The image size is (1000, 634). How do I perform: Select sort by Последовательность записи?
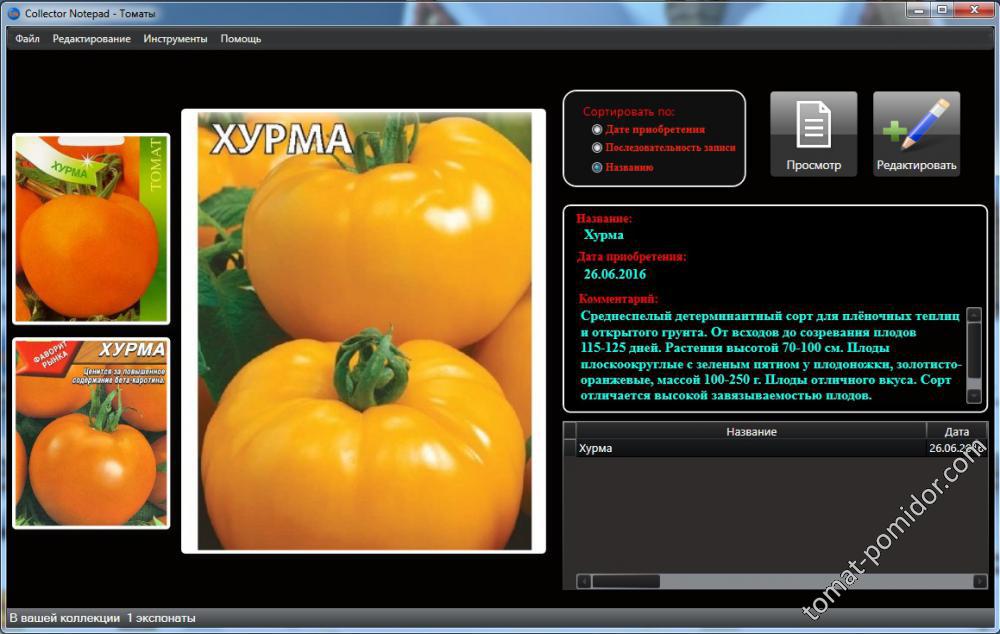[x=597, y=148]
